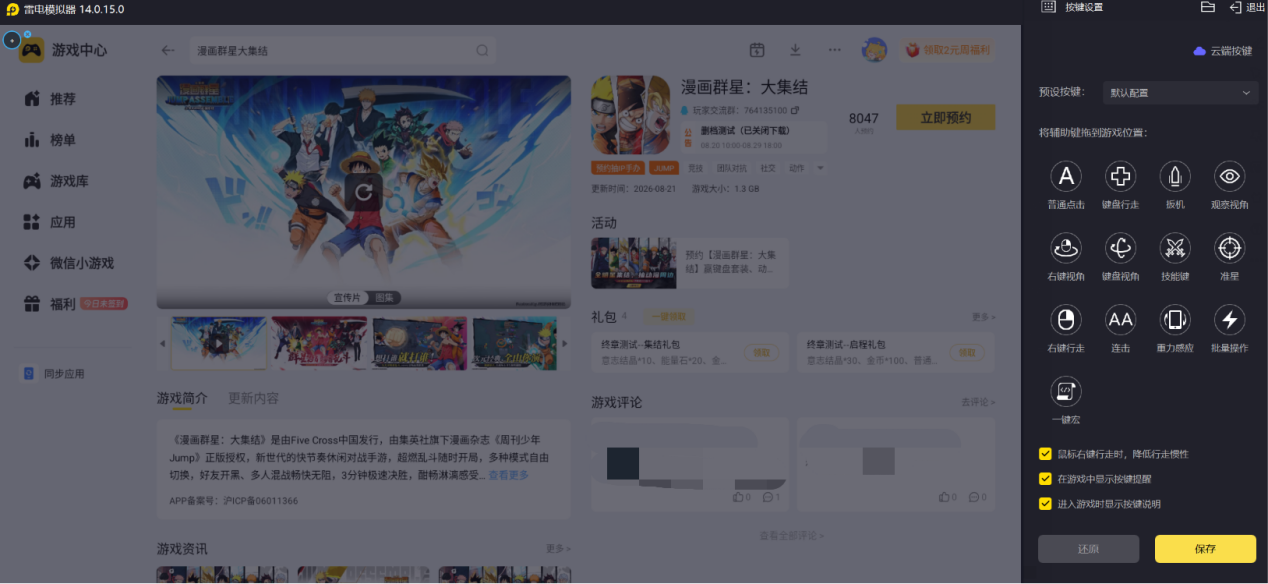Open the folder icon in key settings header
This screenshot has width=1268, height=584.
click(1207, 7)
